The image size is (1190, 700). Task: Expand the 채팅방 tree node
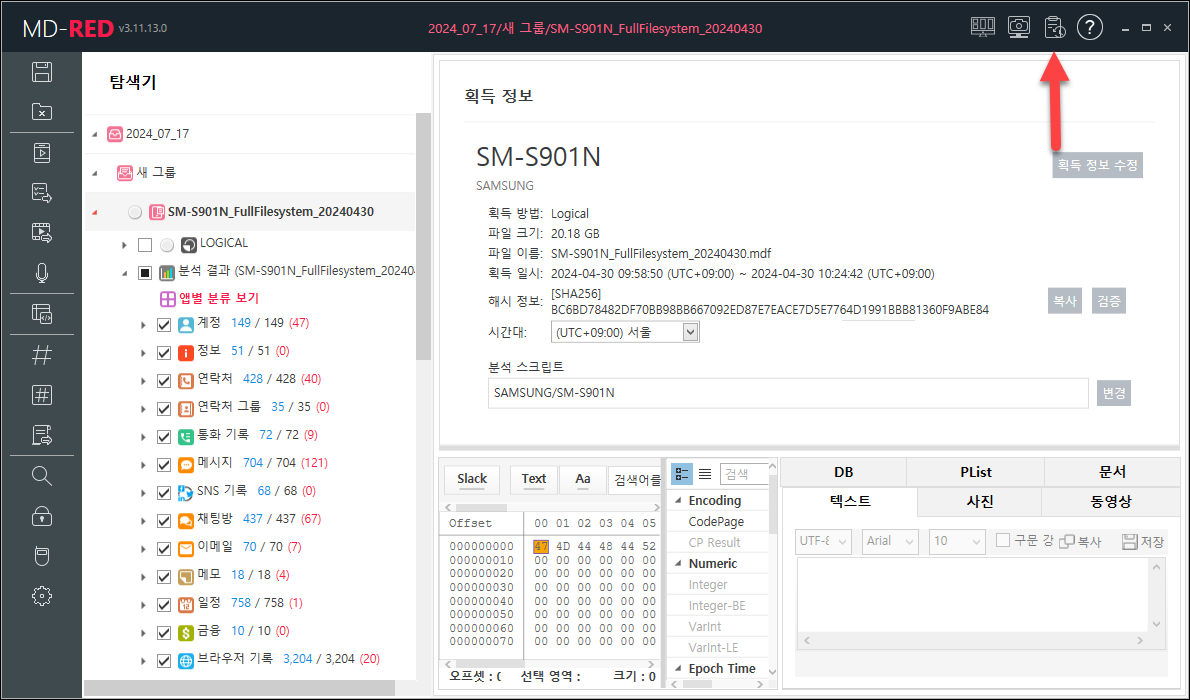point(143,522)
